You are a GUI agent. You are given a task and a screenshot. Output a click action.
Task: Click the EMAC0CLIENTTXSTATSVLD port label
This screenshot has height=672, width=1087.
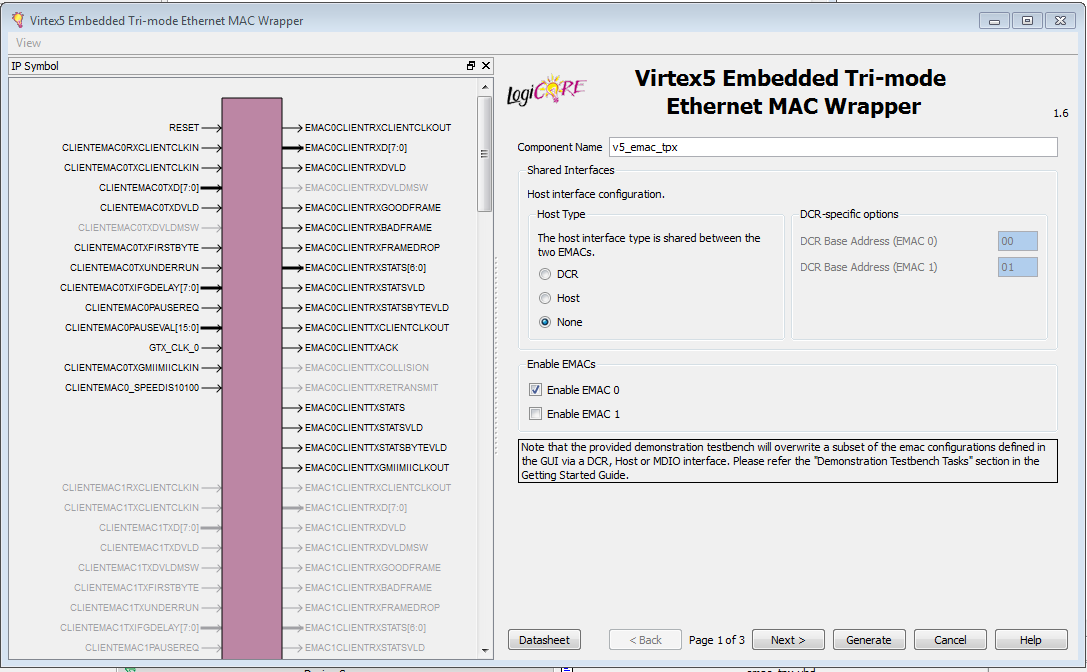[364, 428]
